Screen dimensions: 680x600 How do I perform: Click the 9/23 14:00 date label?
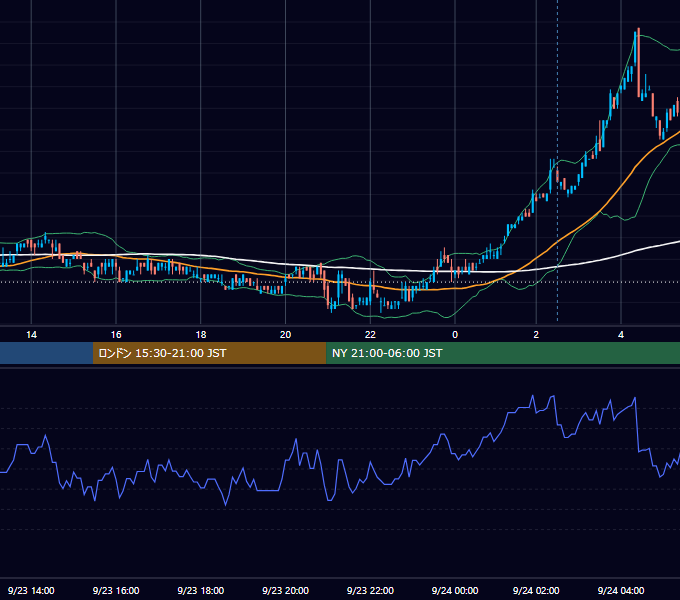point(31,590)
